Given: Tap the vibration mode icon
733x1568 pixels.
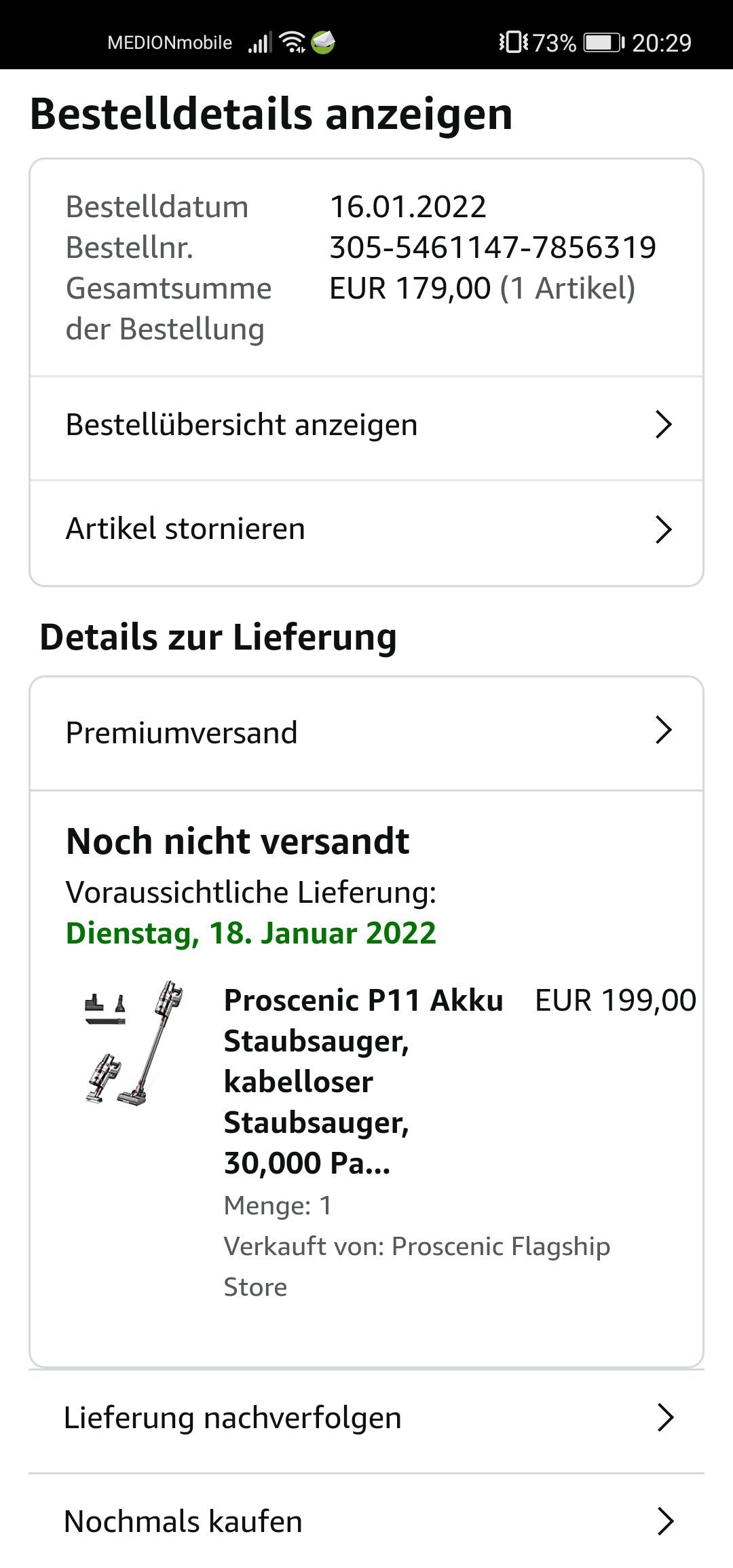Looking at the screenshot, I should click(514, 42).
